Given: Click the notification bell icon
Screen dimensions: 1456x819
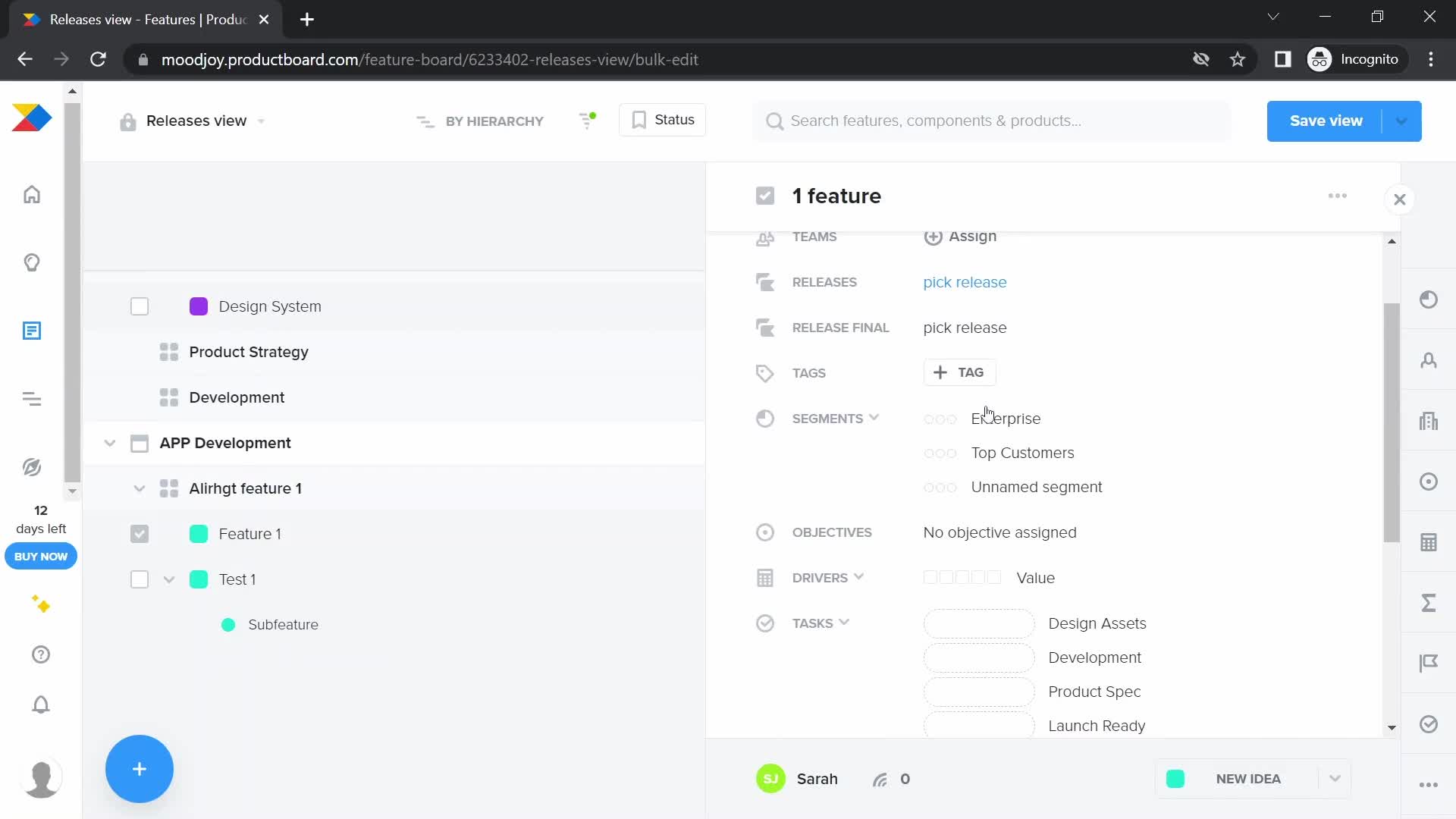Looking at the screenshot, I should [x=40, y=704].
